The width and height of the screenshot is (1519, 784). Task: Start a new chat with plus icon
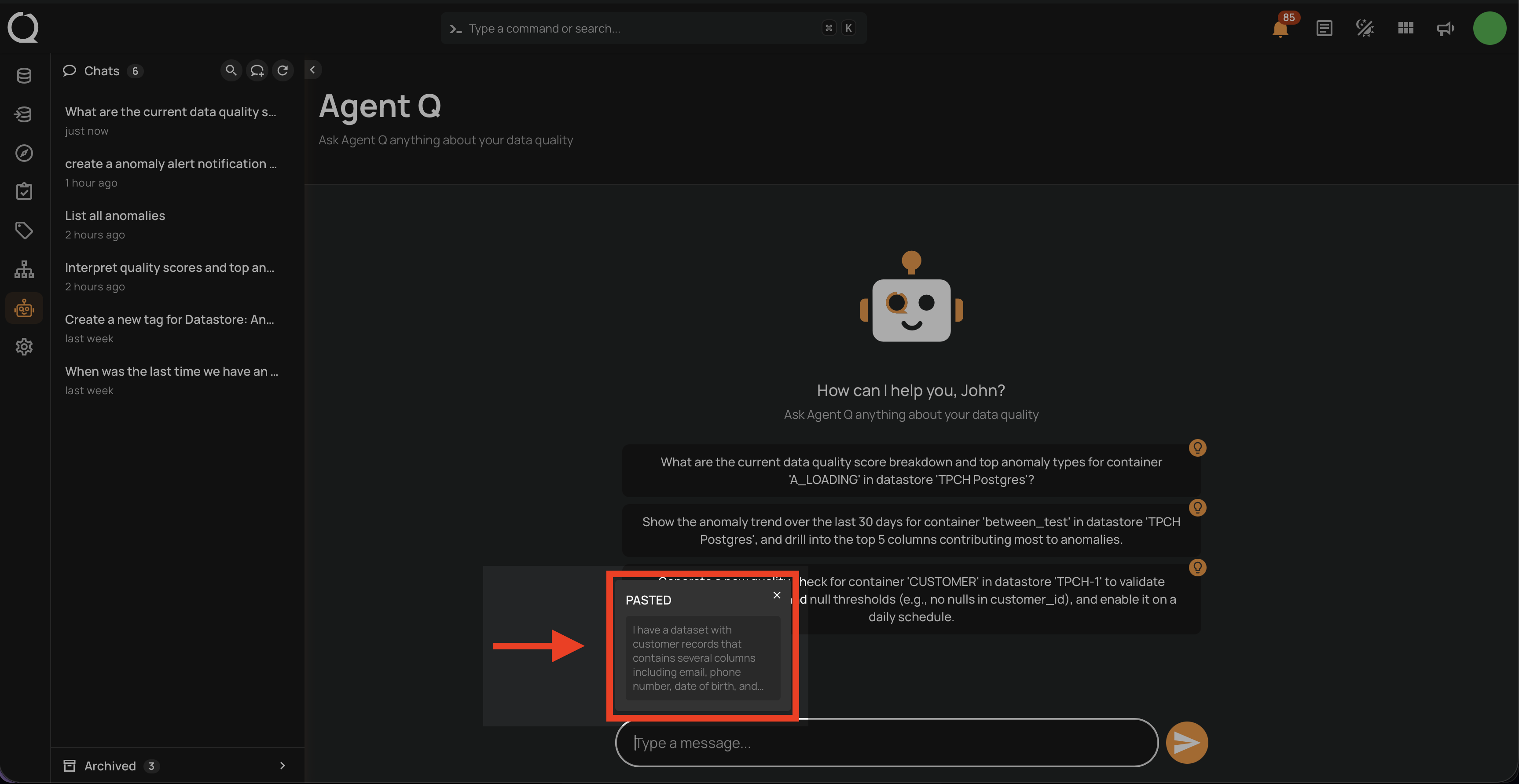257,71
